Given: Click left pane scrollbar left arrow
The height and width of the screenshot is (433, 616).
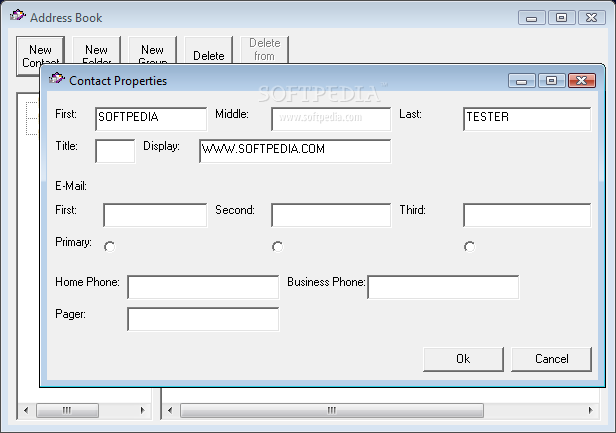Looking at the screenshot, I should (x=26, y=411).
